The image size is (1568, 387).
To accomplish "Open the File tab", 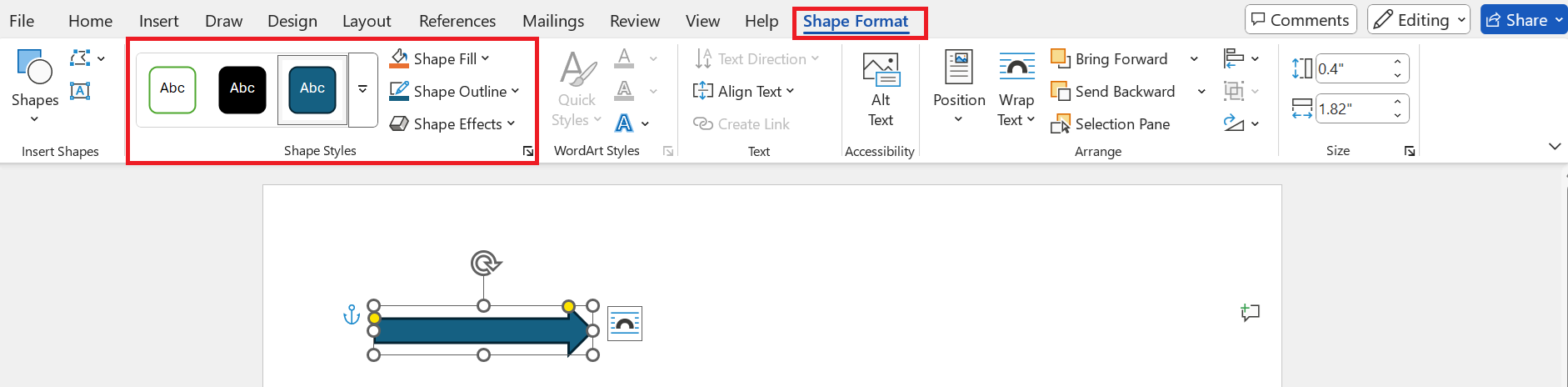I will pyautogui.click(x=22, y=21).
